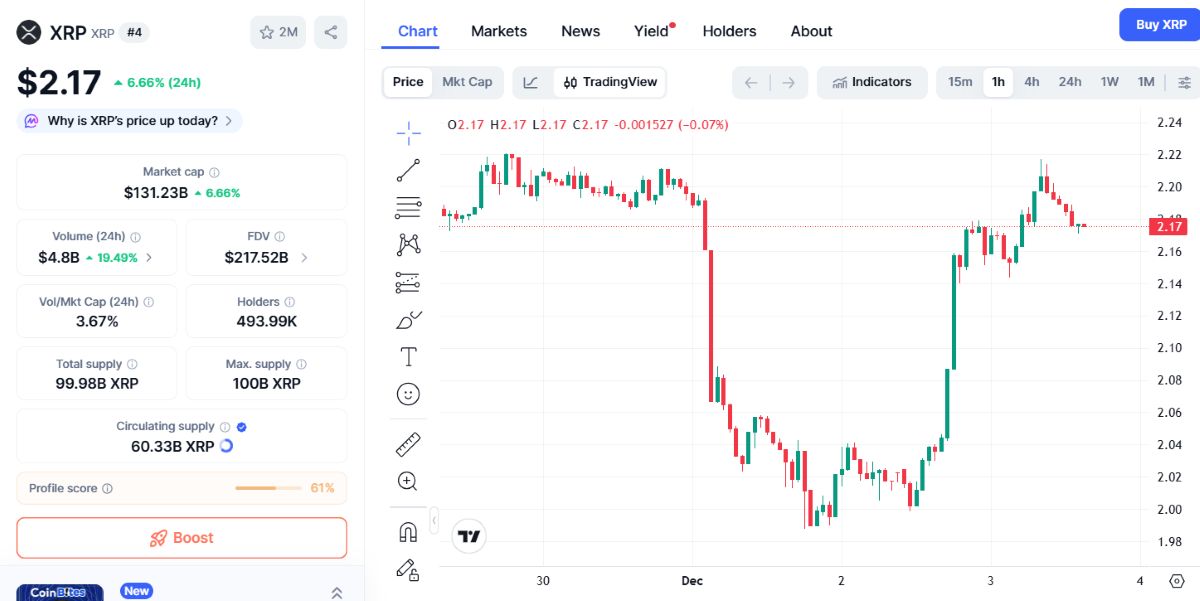Select the ruler measure tool
Screen dimensions: 1200x601
pyautogui.click(x=408, y=444)
